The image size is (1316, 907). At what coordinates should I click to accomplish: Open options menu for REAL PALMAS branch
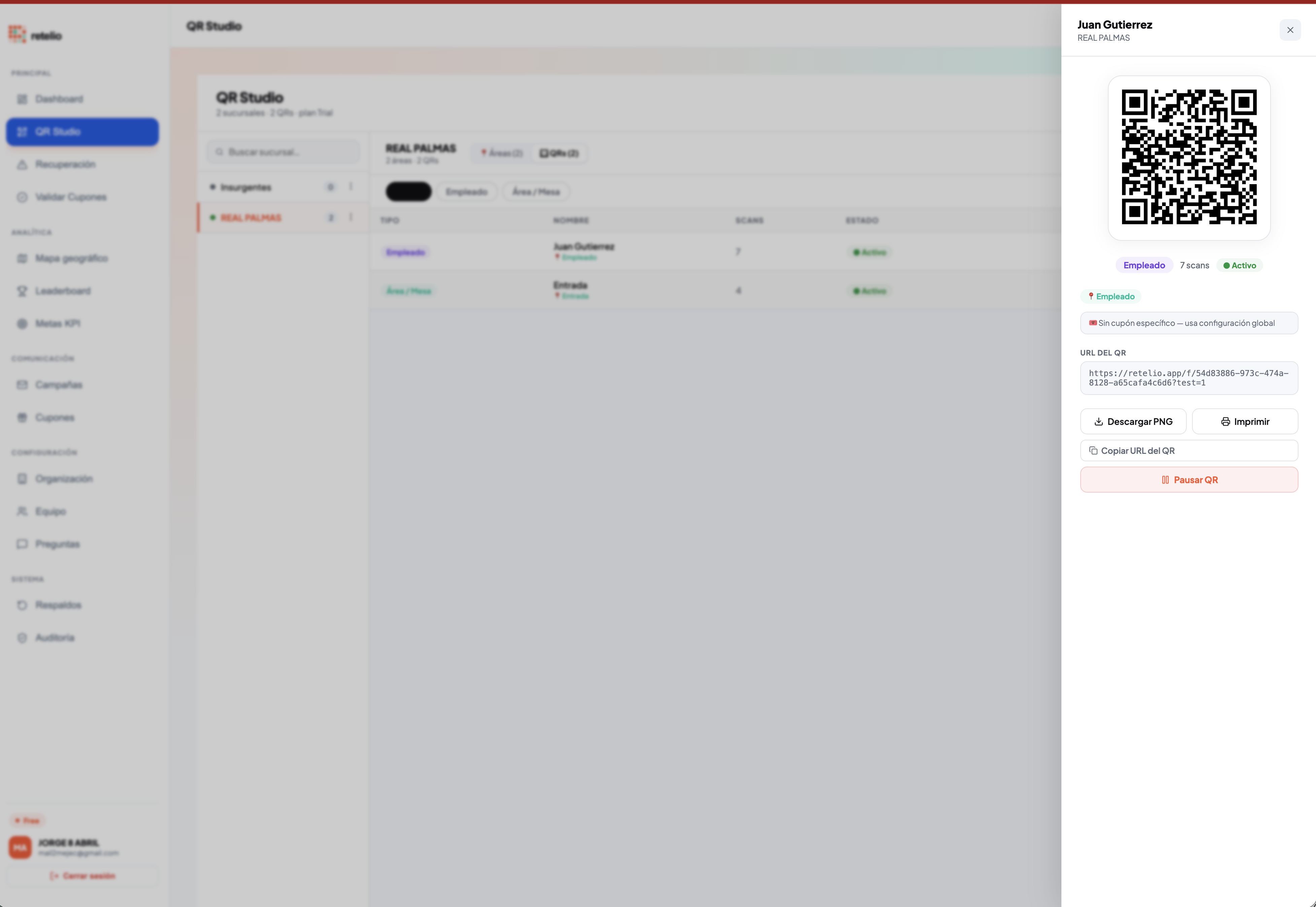tap(351, 217)
